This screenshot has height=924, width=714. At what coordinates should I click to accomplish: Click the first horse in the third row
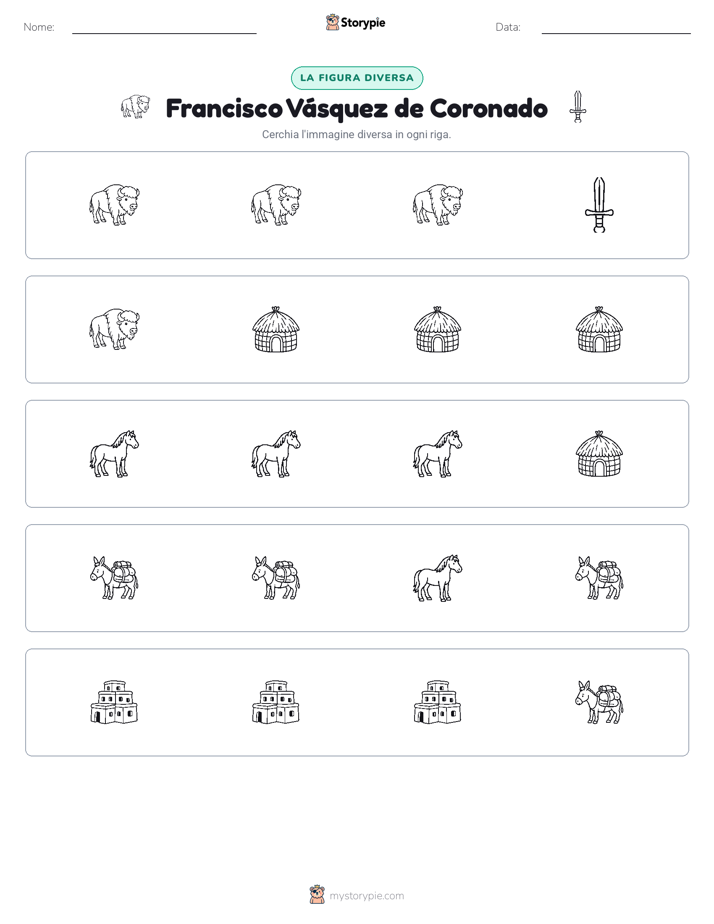pyautogui.click(x=114, y=454)
